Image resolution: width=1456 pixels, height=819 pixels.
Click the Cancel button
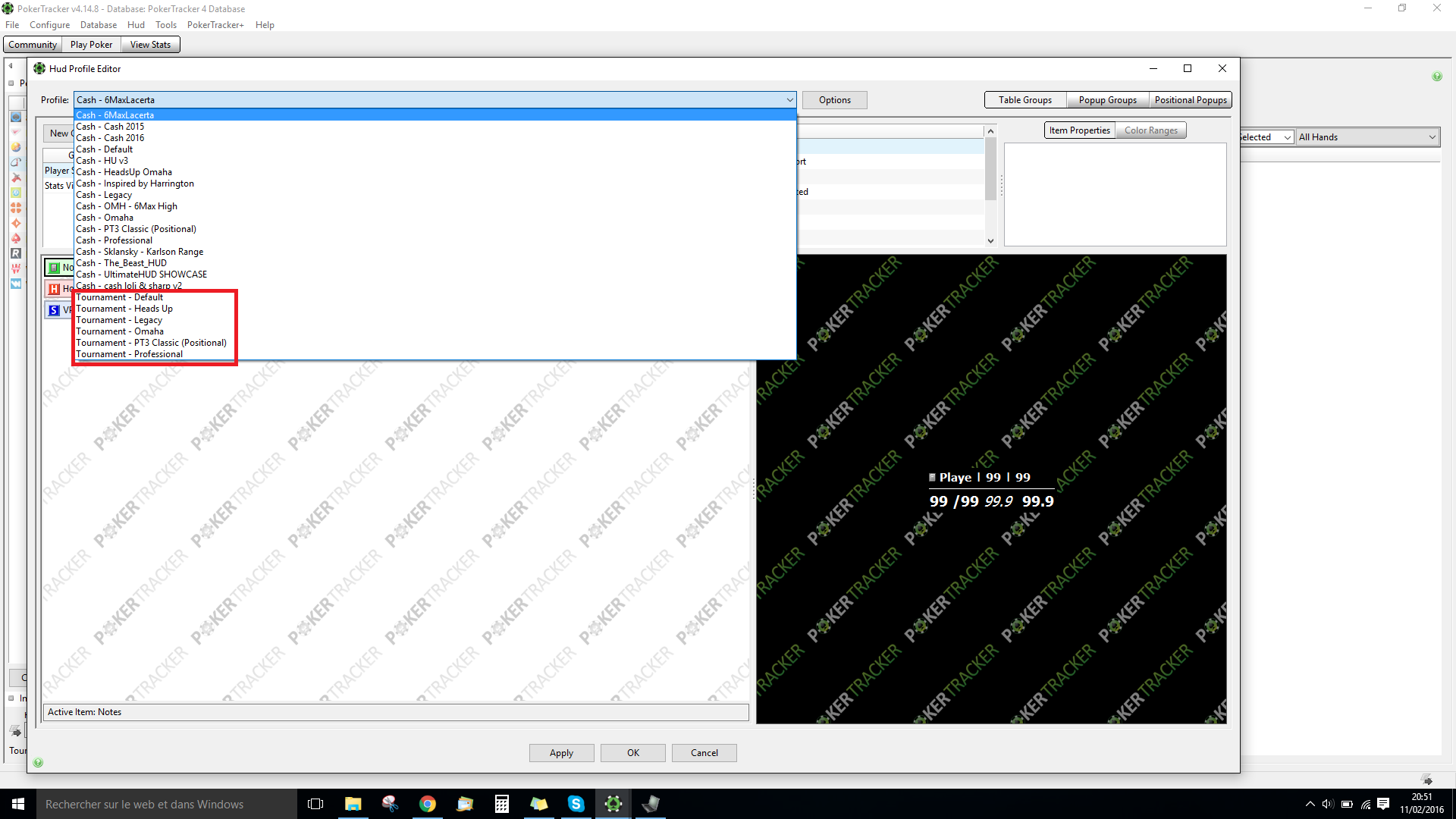click(x=704, y=753)
